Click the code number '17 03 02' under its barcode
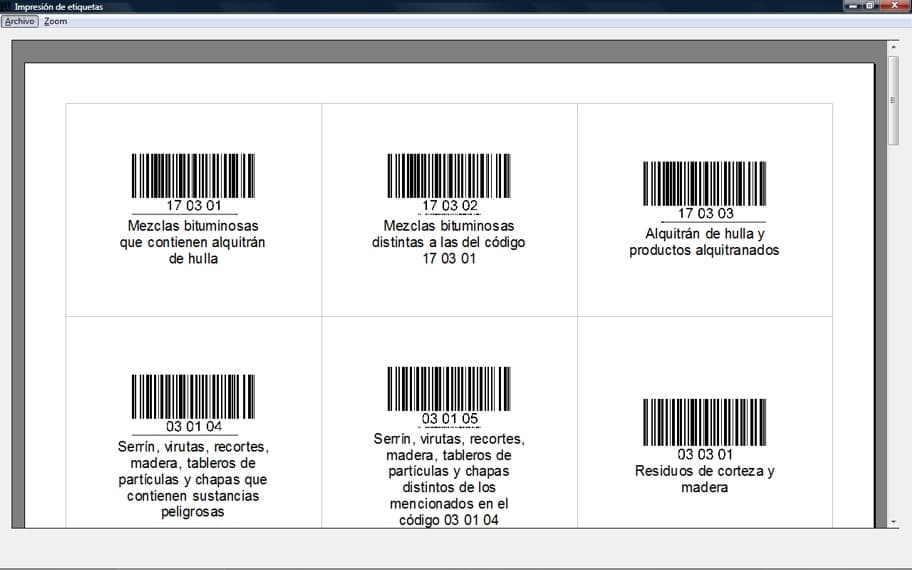Image resolution: width=912 pixels, height=570 pixels. (450, 206)
